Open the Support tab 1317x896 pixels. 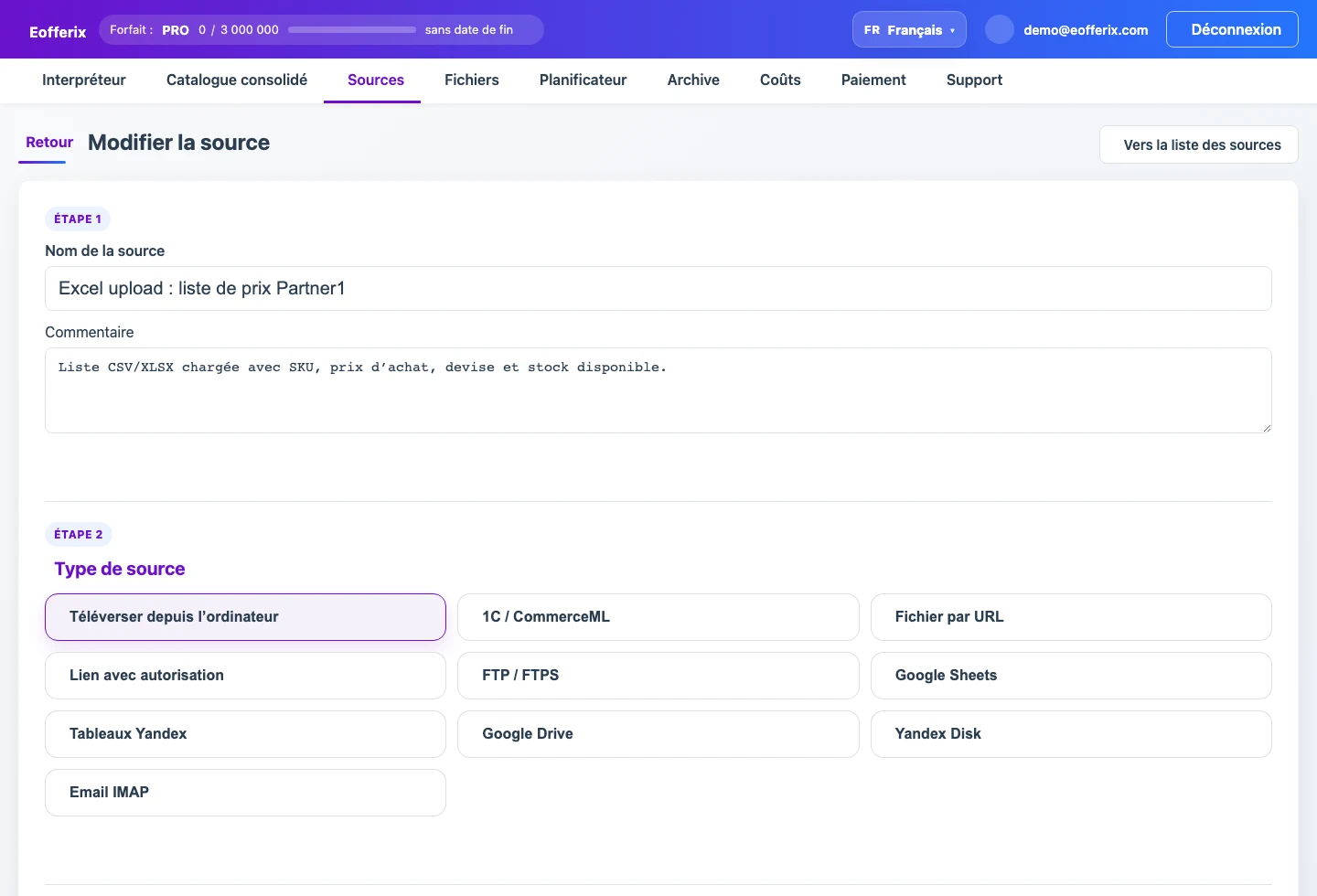[974, 80]
